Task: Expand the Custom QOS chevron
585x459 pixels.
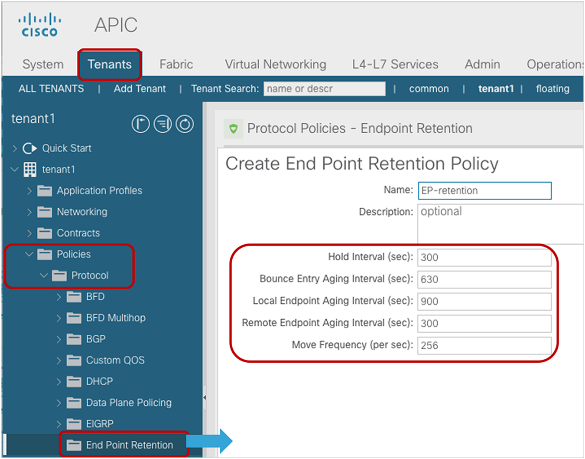Action: (x=59, y=361)
